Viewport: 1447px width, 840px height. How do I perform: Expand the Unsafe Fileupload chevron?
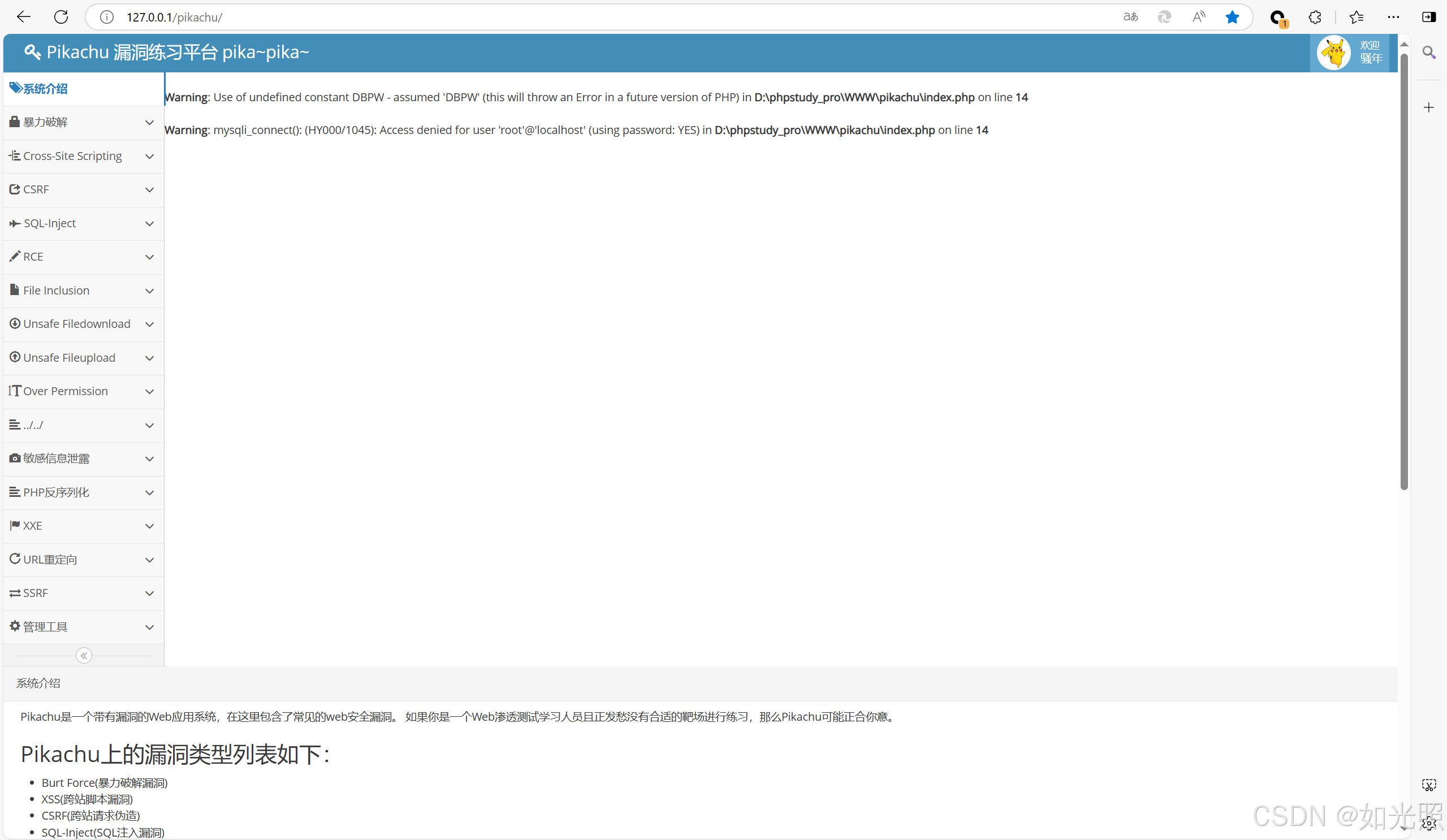pyautogui.click(x=149, y=358)
